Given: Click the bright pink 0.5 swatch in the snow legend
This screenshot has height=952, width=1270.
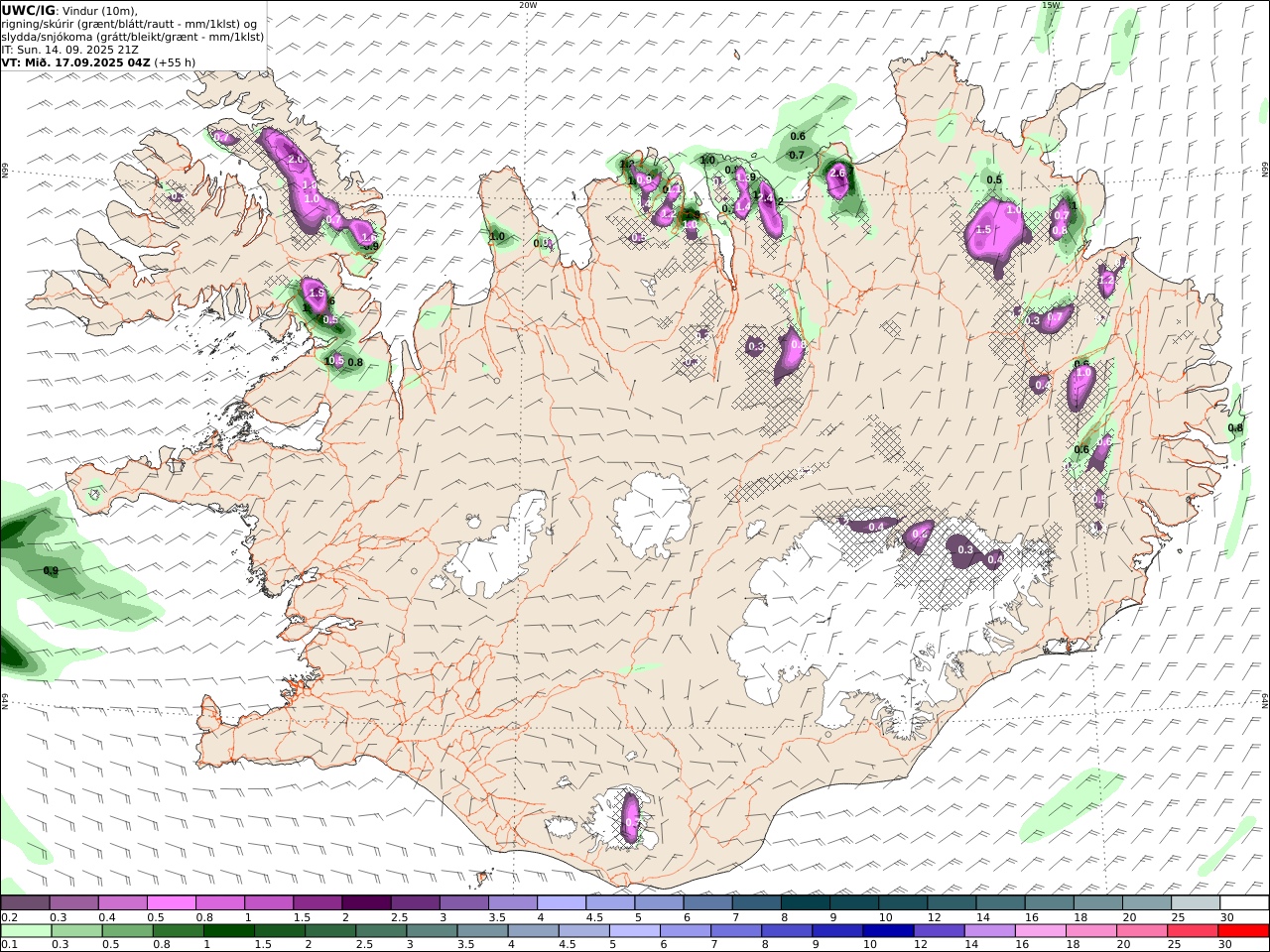Looking at the screenshot, I should coord(172,903).
